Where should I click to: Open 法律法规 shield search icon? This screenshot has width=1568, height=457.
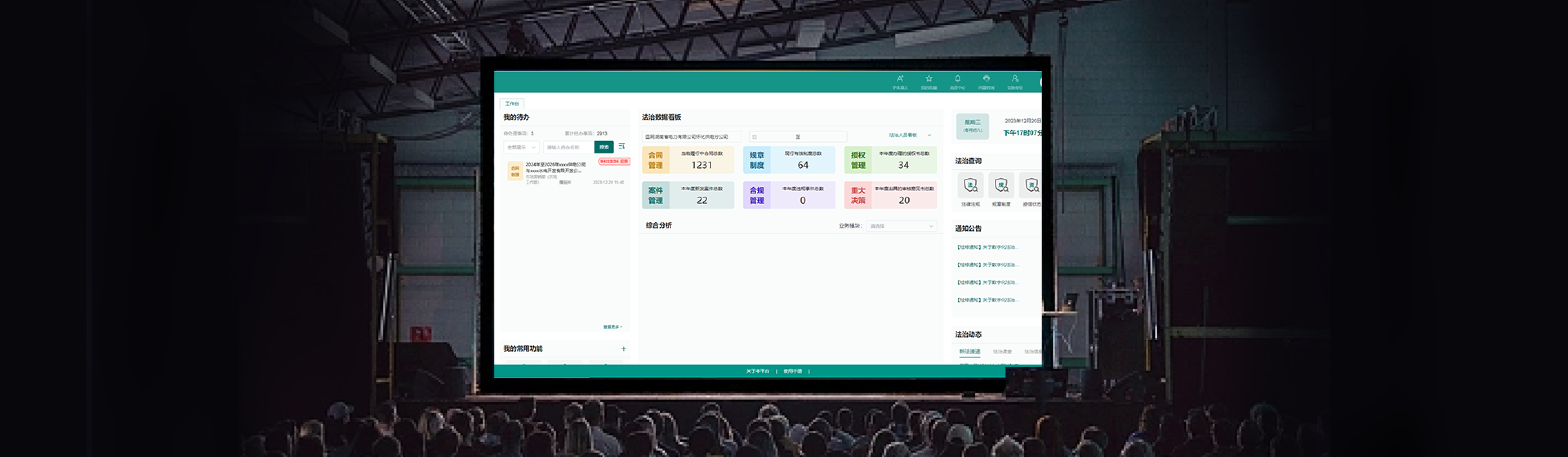971,186
